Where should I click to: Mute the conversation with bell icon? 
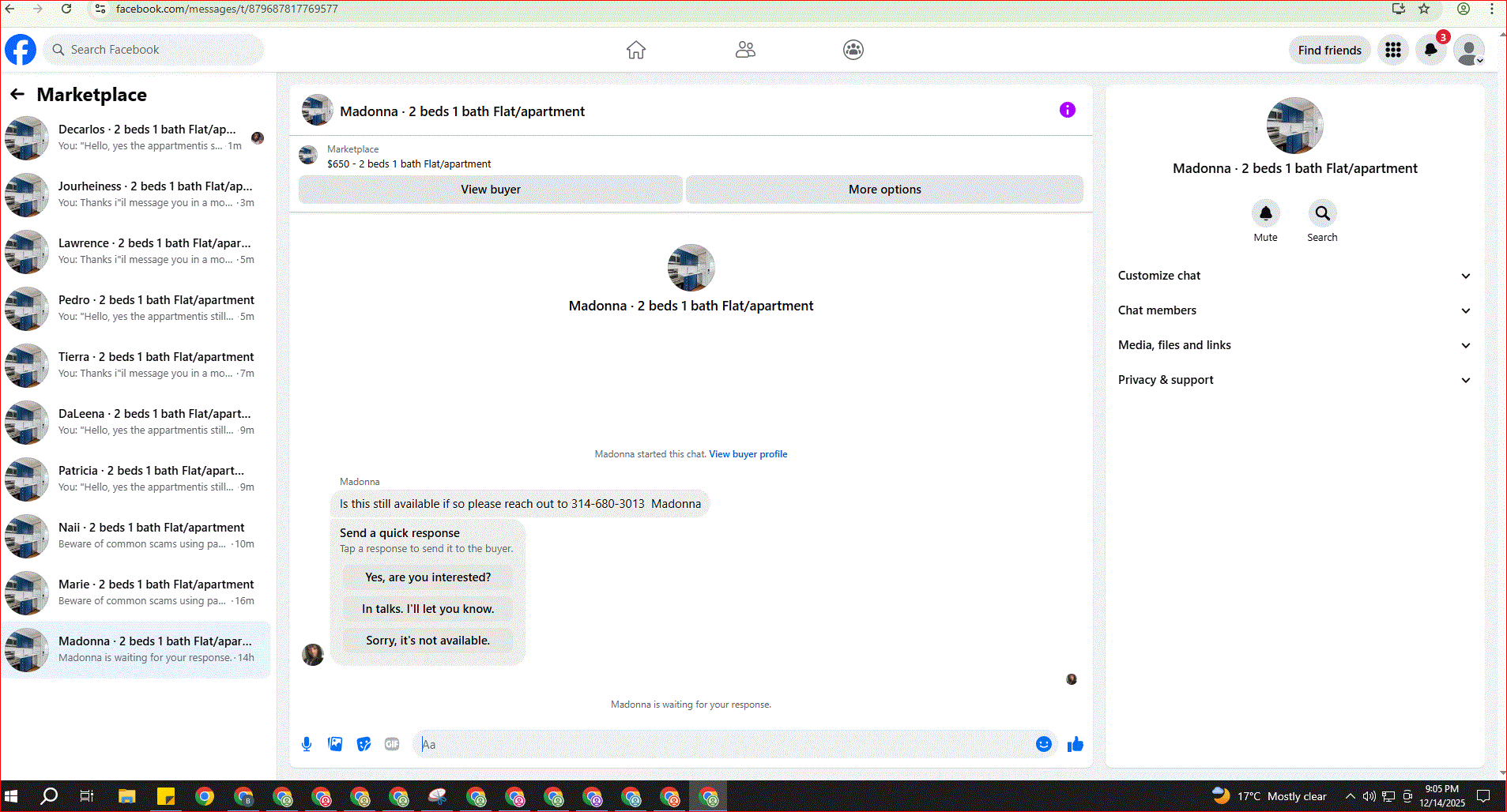[x=1266, y=213]
